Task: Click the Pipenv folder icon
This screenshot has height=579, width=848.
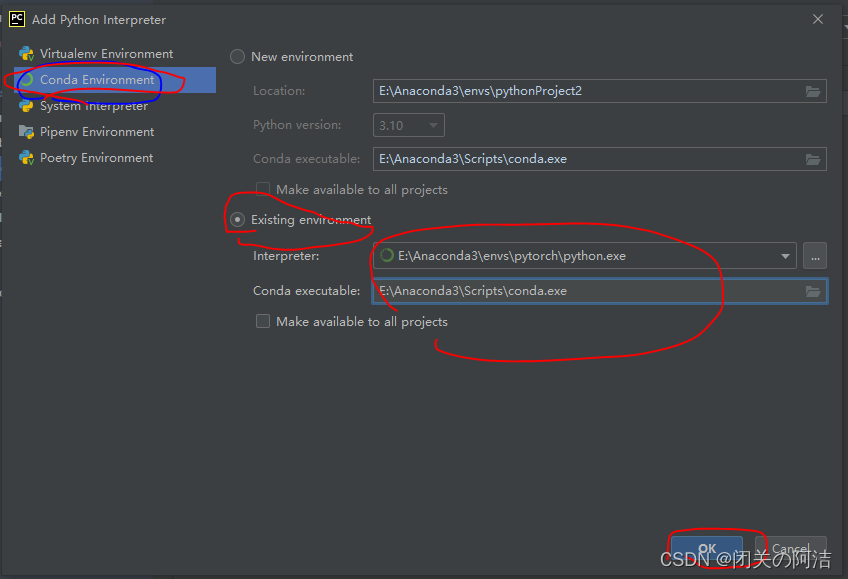Action: (26, 131)
